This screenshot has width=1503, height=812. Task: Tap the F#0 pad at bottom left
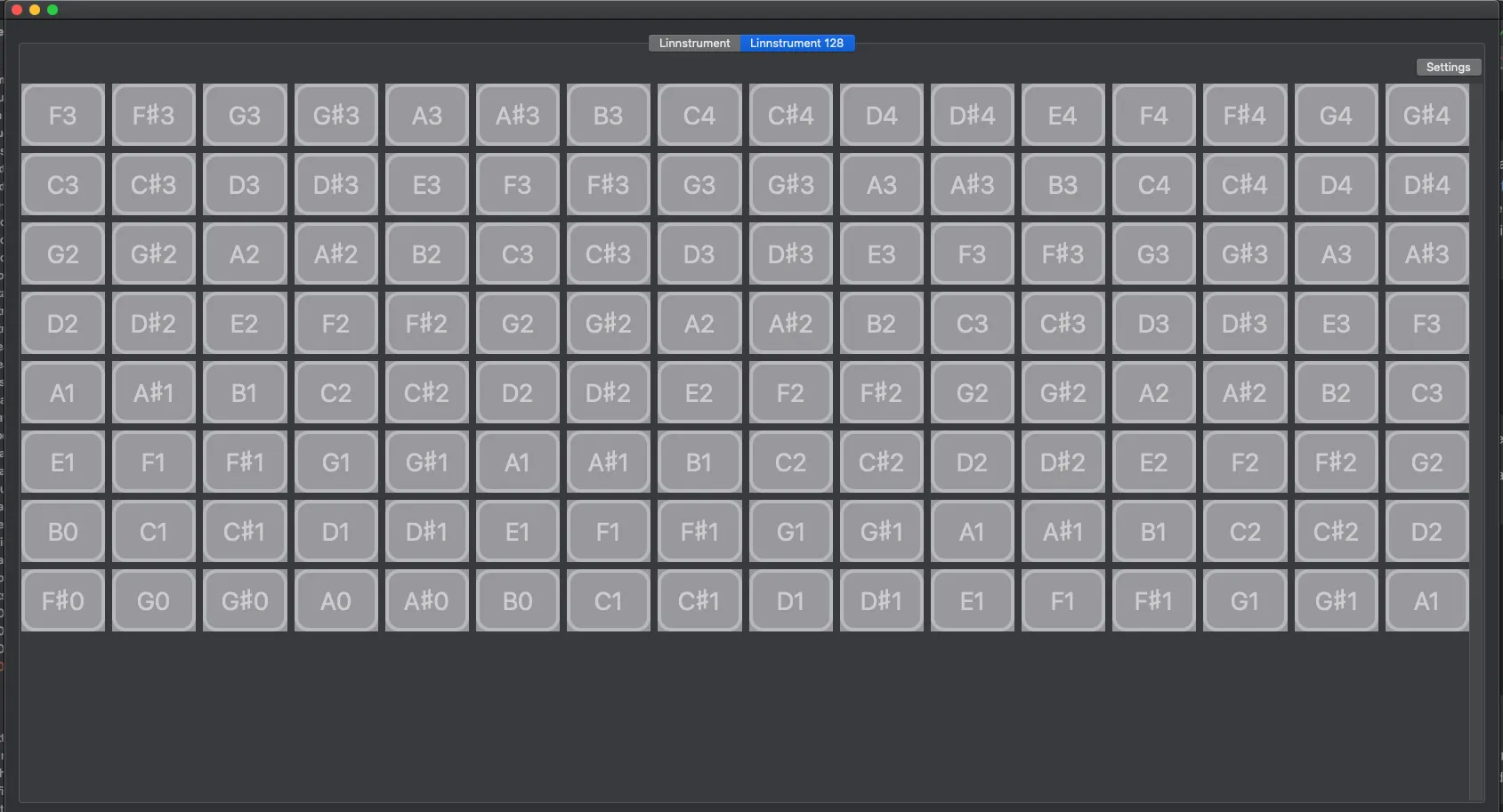(62, 600)
